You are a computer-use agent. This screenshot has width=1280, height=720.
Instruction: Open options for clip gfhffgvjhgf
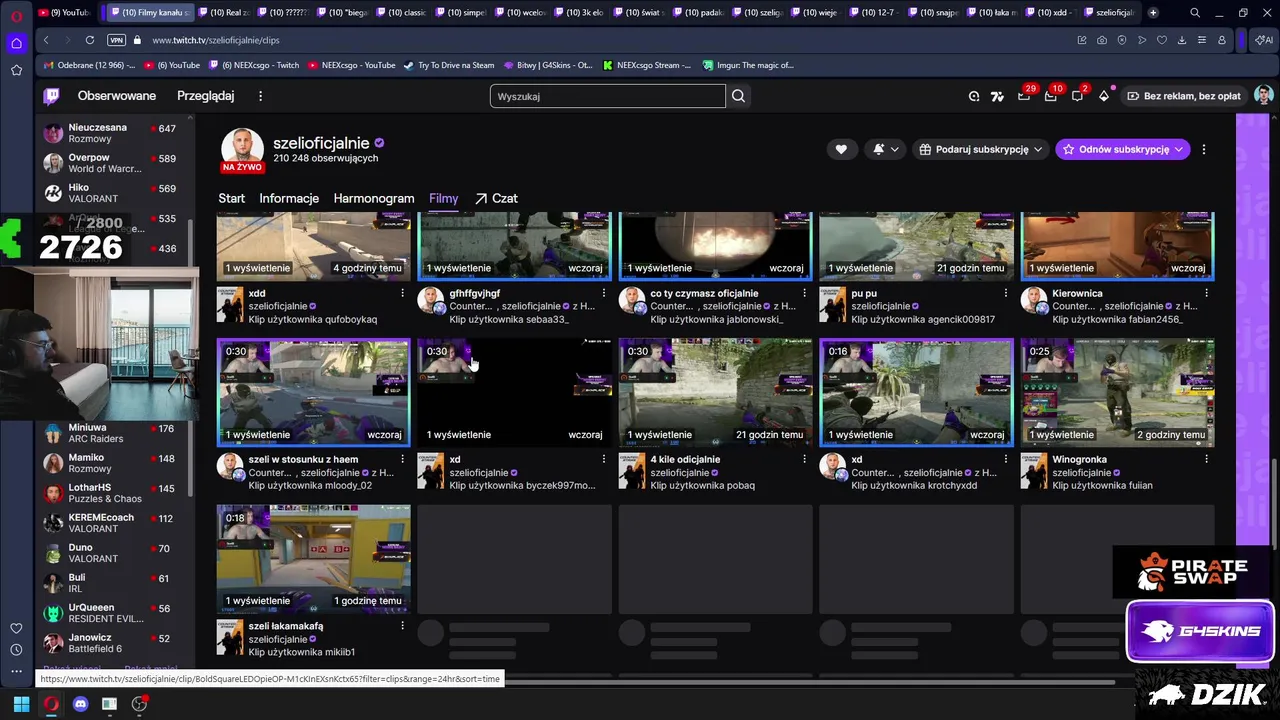click(x=604, y=293)
